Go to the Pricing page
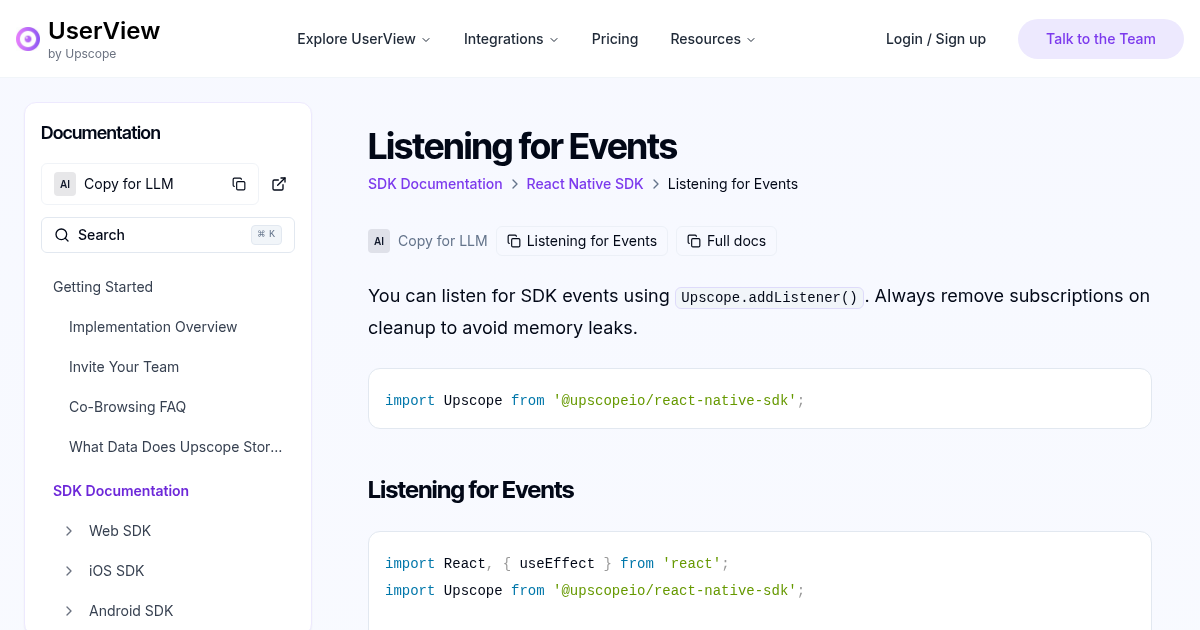The width and height of the screenshot is (1200, 630). click(x=615, y=39)
